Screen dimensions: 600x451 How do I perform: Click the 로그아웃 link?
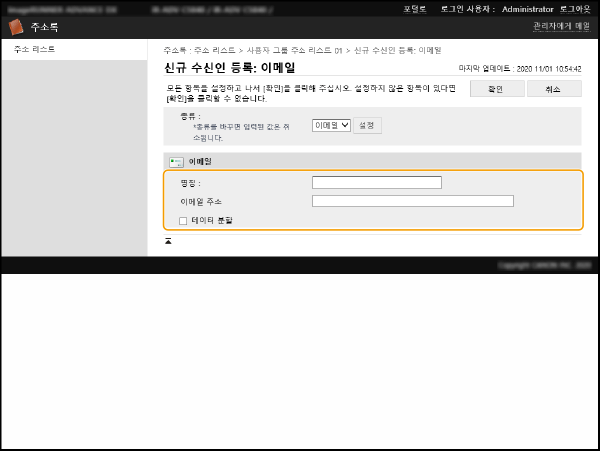pos(574,8)
